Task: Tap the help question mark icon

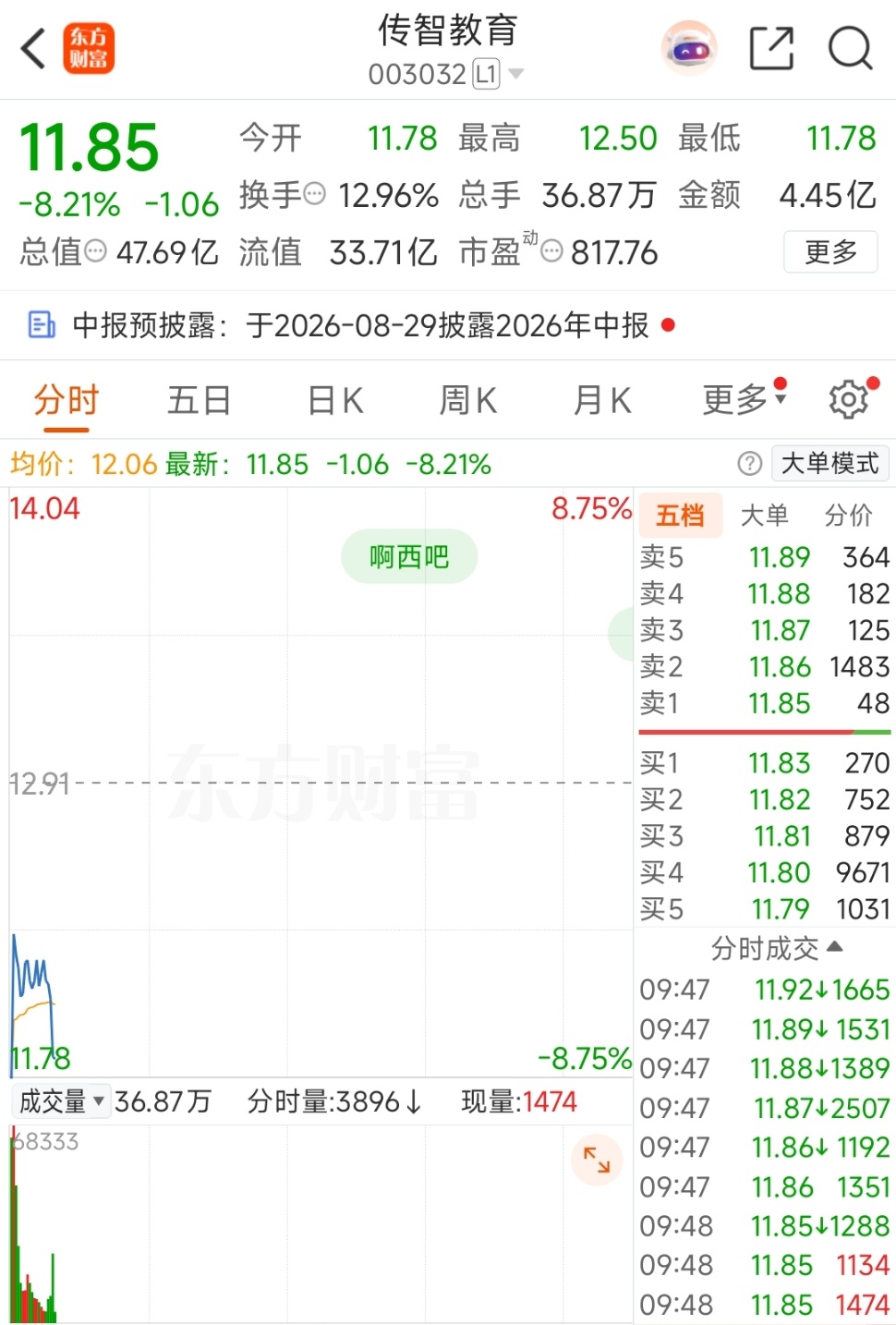Action: coord(750,464)
